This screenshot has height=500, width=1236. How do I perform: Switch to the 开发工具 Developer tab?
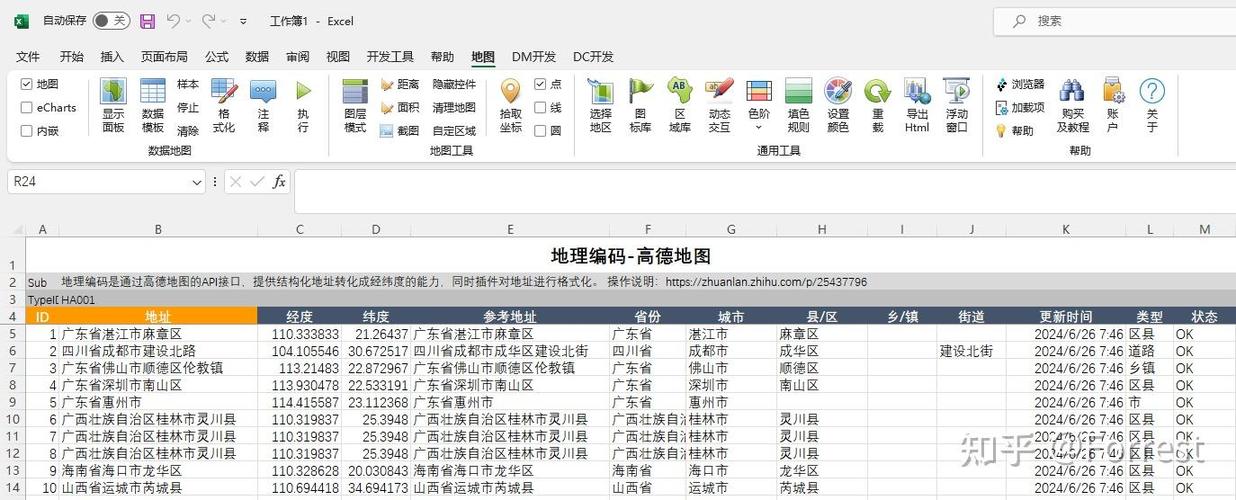tap(390, 57)
